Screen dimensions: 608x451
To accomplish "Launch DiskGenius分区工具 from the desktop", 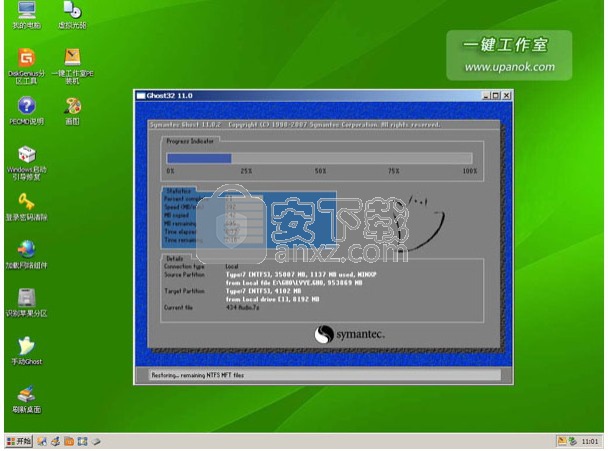I will click(26, 66).
